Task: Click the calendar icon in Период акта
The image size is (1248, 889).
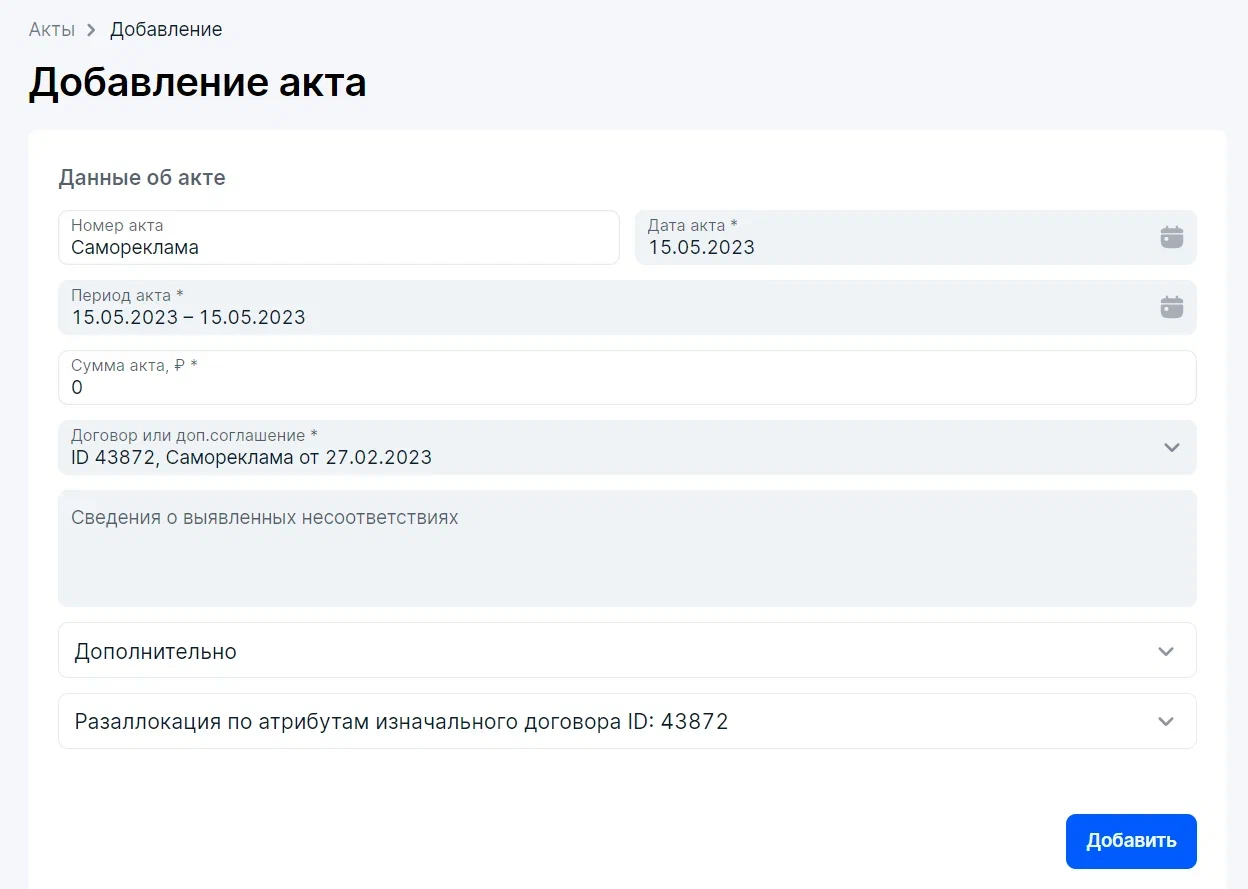Action: click(1171, 307)
